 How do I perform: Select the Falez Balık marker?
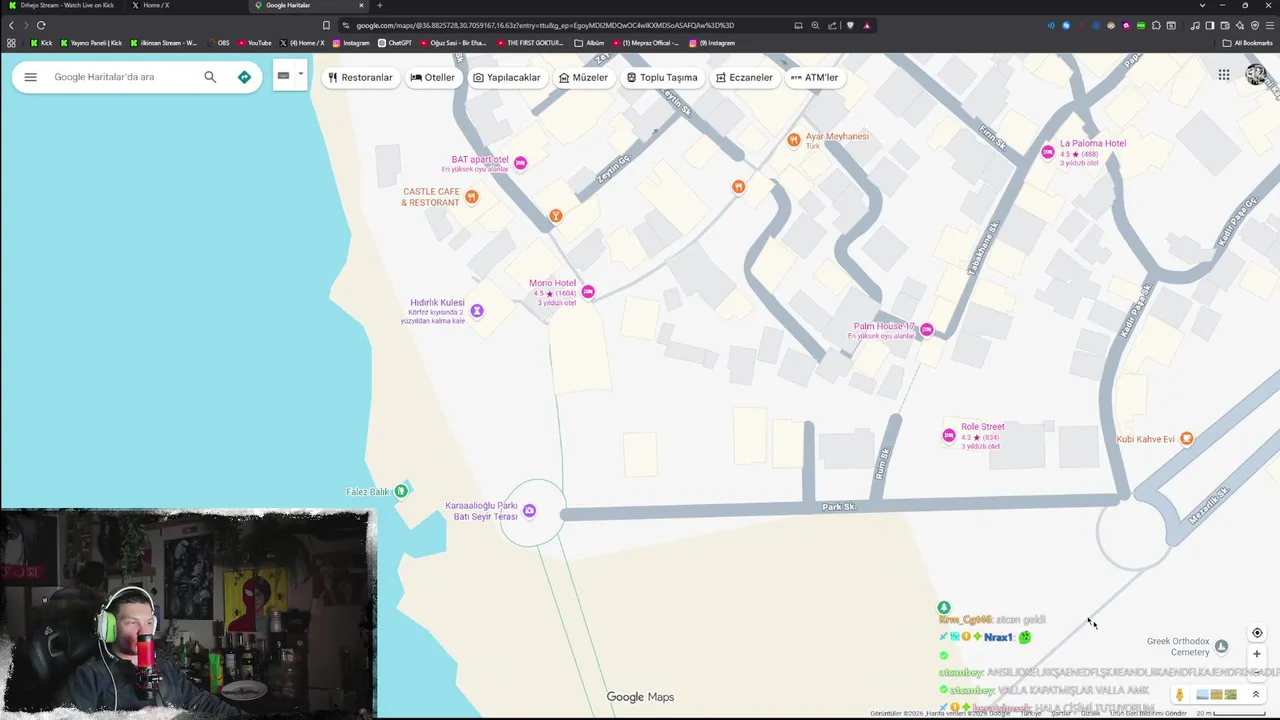[401, 490]
